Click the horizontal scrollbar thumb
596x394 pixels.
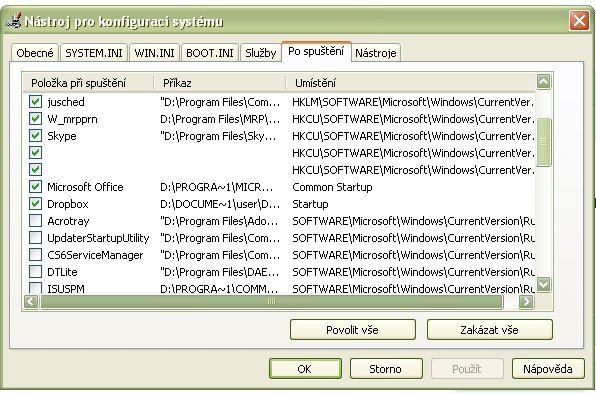click(272, 302)
